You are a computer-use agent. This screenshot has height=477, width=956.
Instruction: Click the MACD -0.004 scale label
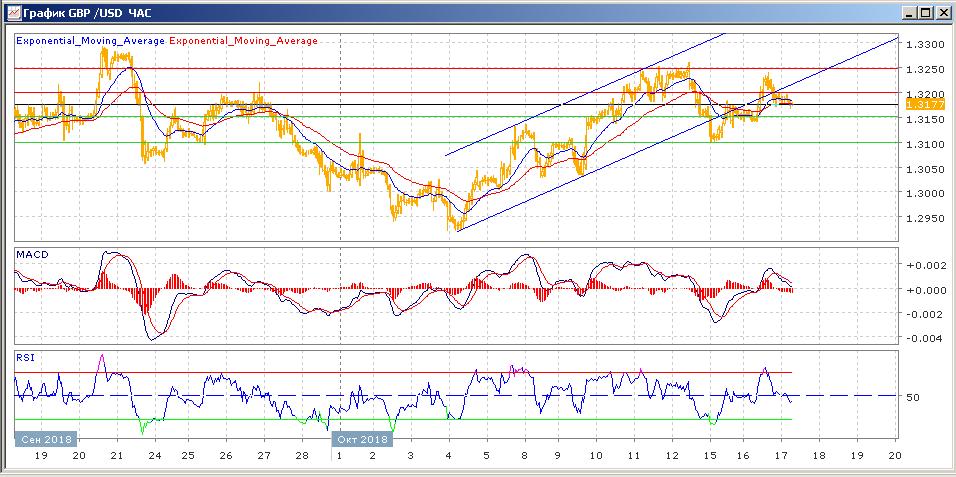click(x=926, y=339)
